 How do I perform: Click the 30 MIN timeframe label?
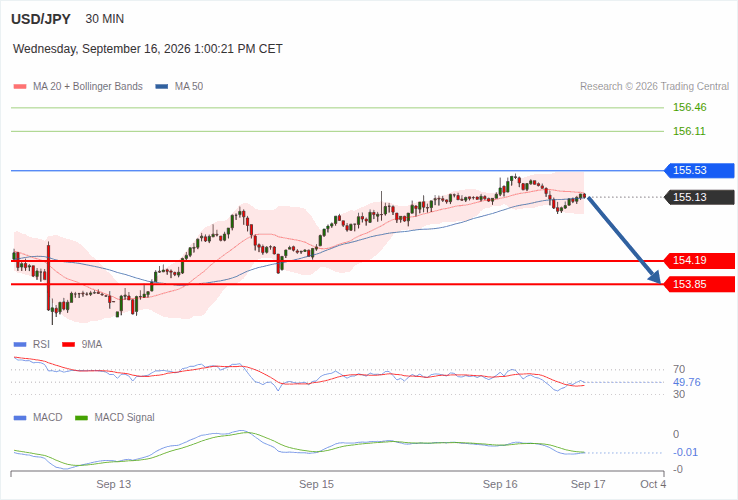pos(105,19)
